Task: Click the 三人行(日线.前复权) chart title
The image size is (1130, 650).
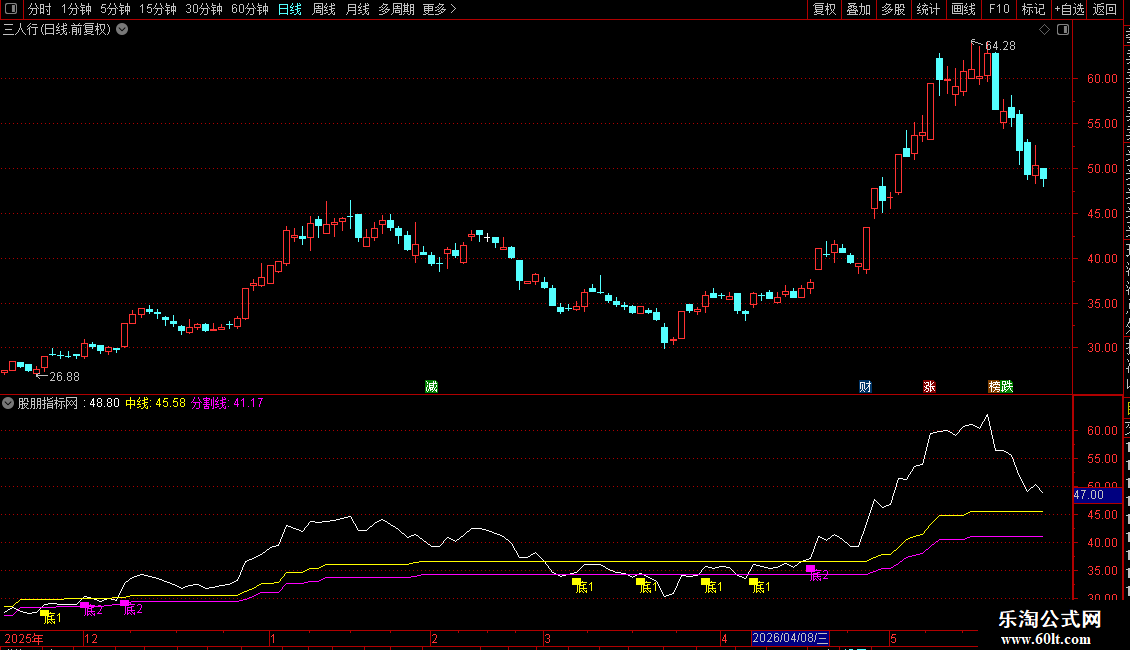Action: click(57, 30)
